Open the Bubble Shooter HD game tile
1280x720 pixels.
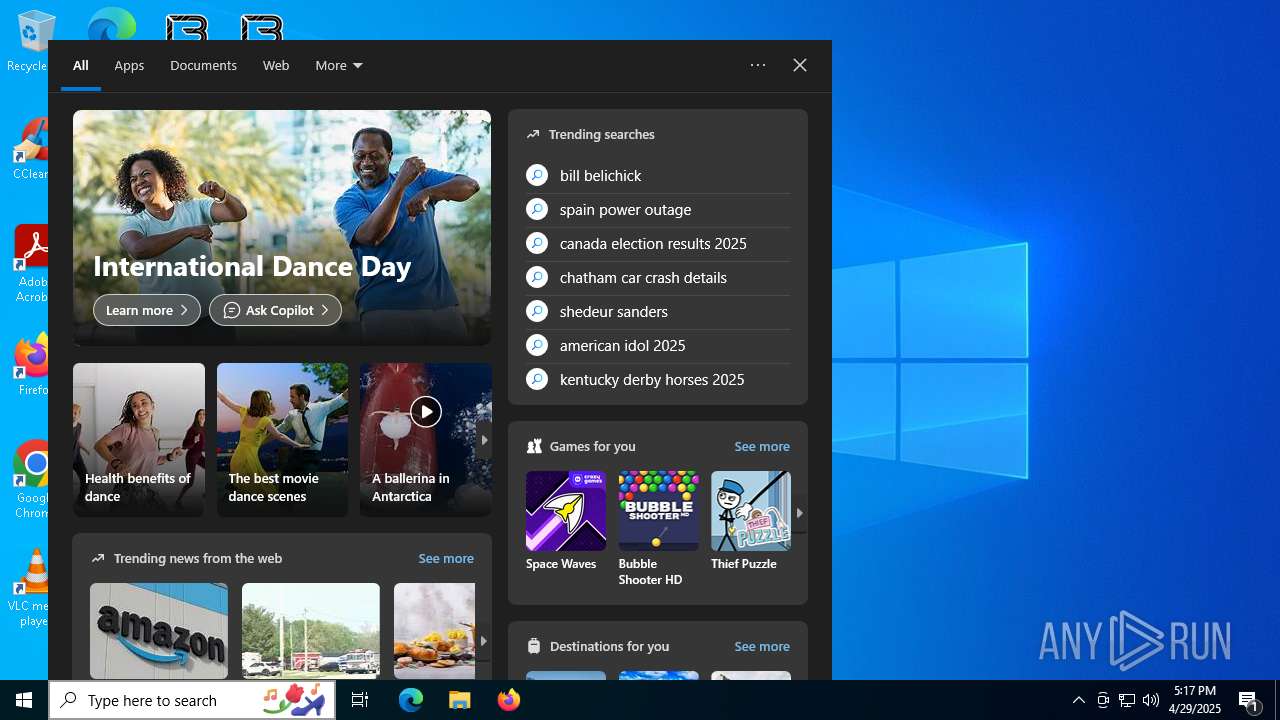[x=658, y=529]
